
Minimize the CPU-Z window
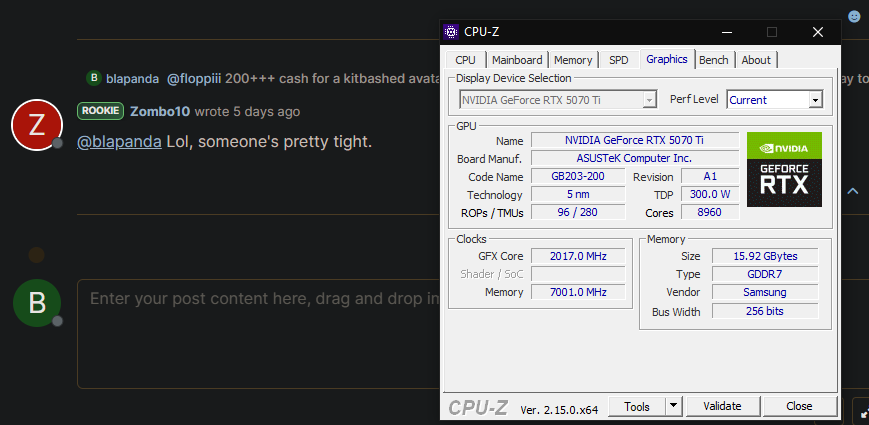coord(726,32)
